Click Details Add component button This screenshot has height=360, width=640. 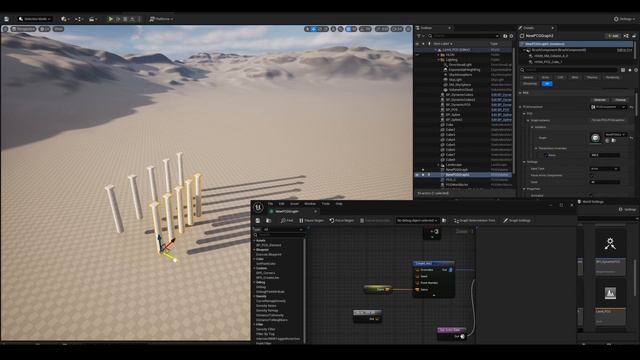613,36
